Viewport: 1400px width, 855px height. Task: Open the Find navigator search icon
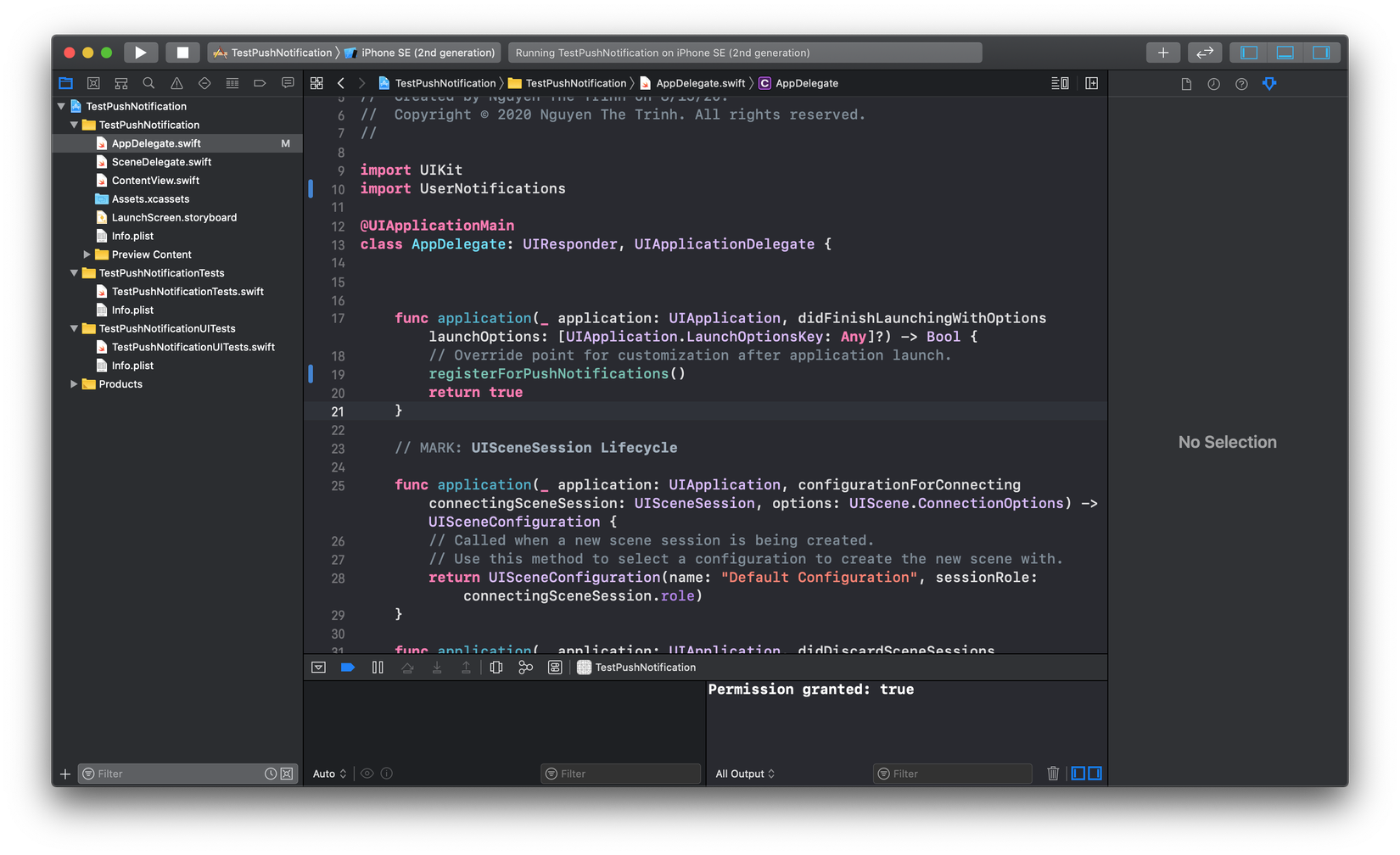pyautogui.click(x=148, y=83)
